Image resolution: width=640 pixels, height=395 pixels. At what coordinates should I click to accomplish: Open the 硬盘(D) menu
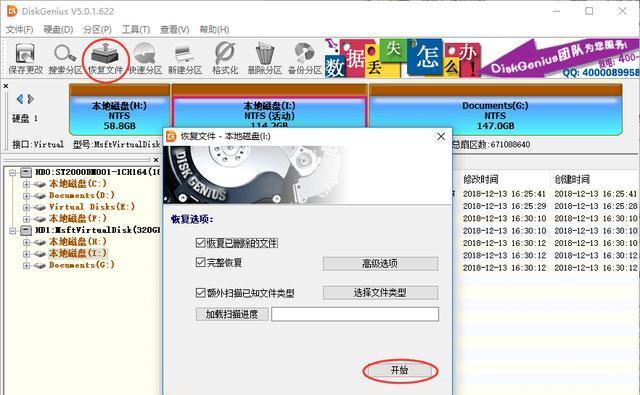[x=58, y=29]
